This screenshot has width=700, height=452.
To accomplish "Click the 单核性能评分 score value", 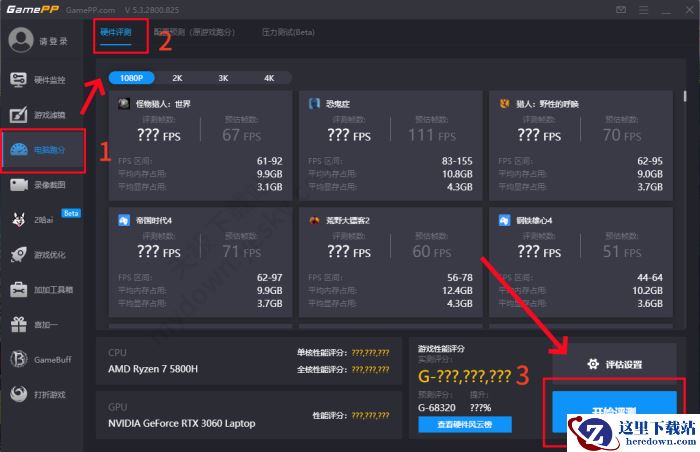I will pos(370,352).
